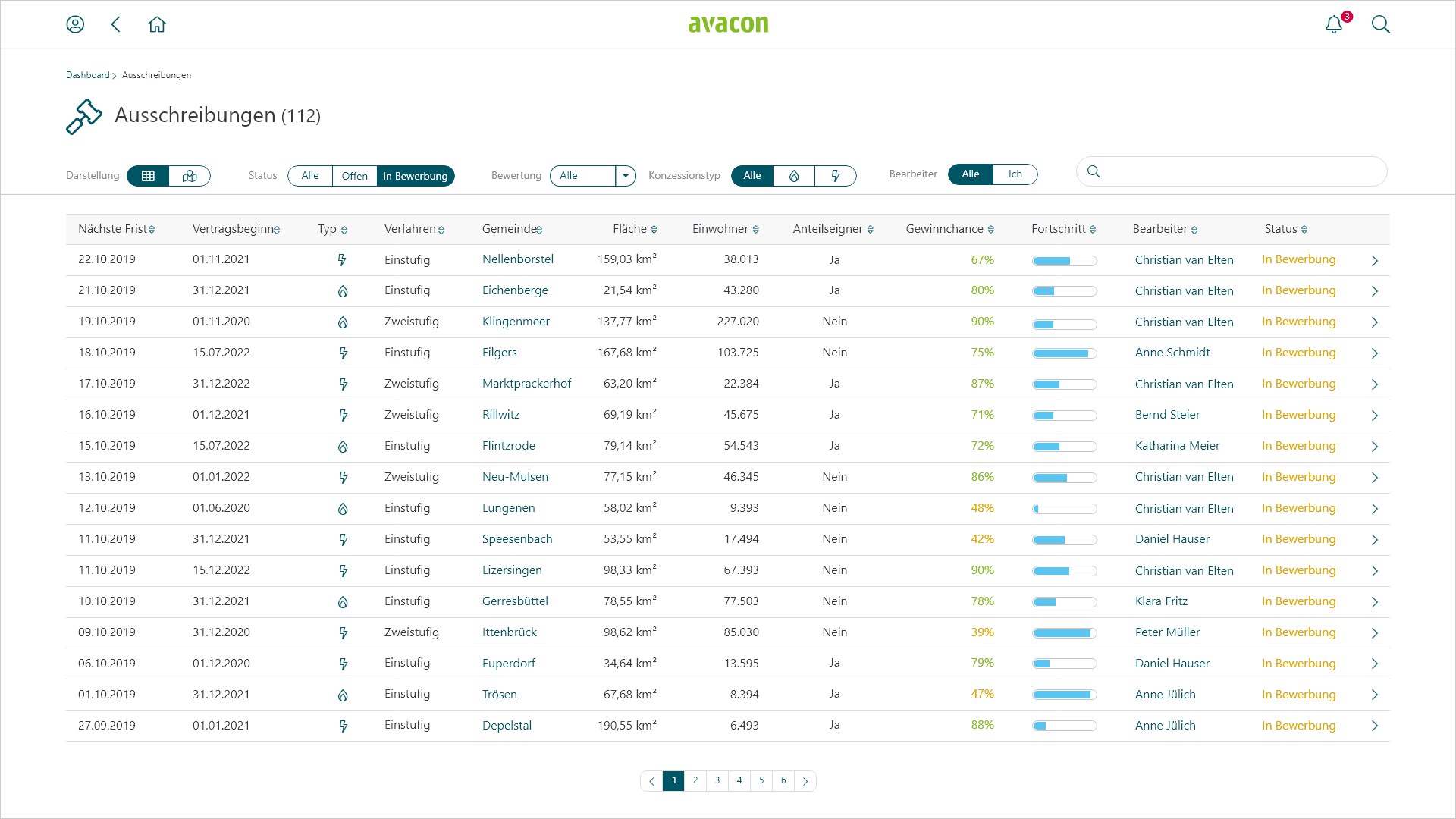Click the back arrow icon
The height and width of the screenshot is (819, 1456).
pyautogui.click(x=116, y=24)
